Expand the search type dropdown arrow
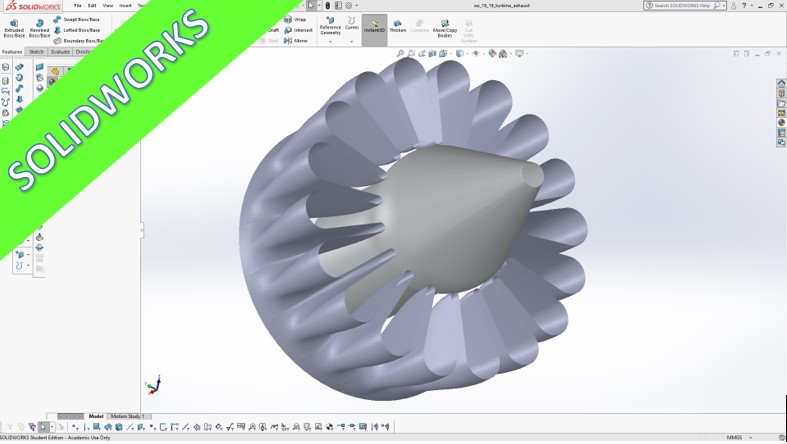Viewport: 787px width, 444px height. [x=724, y=6]
